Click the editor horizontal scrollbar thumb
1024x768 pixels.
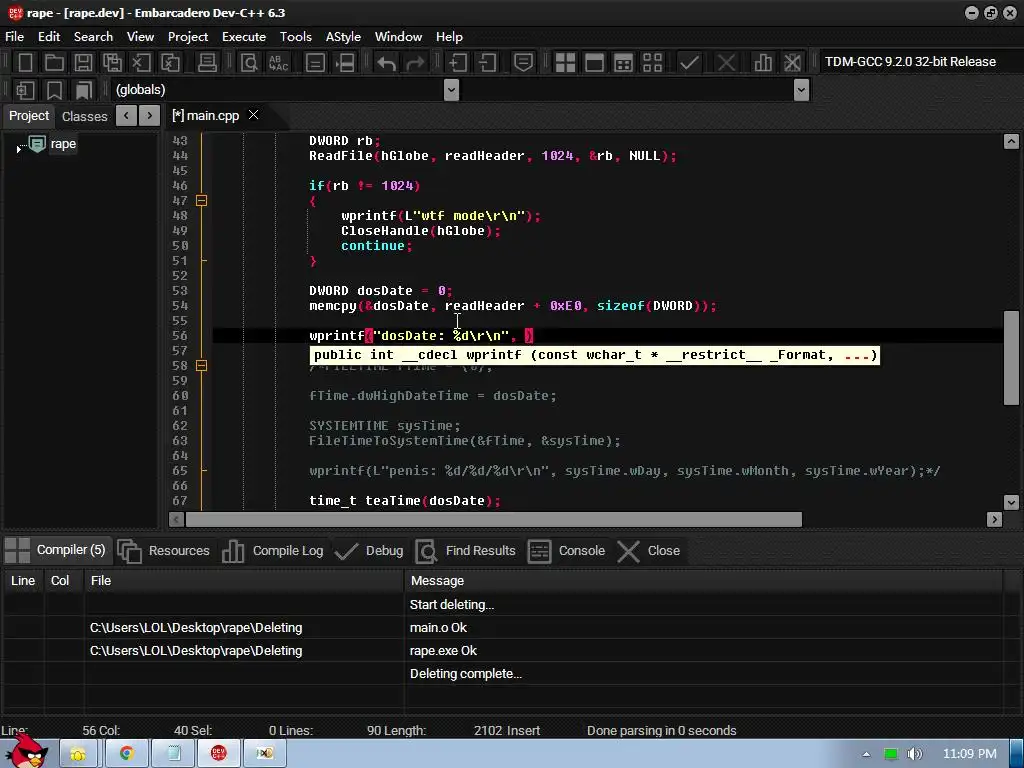point(494,519)
